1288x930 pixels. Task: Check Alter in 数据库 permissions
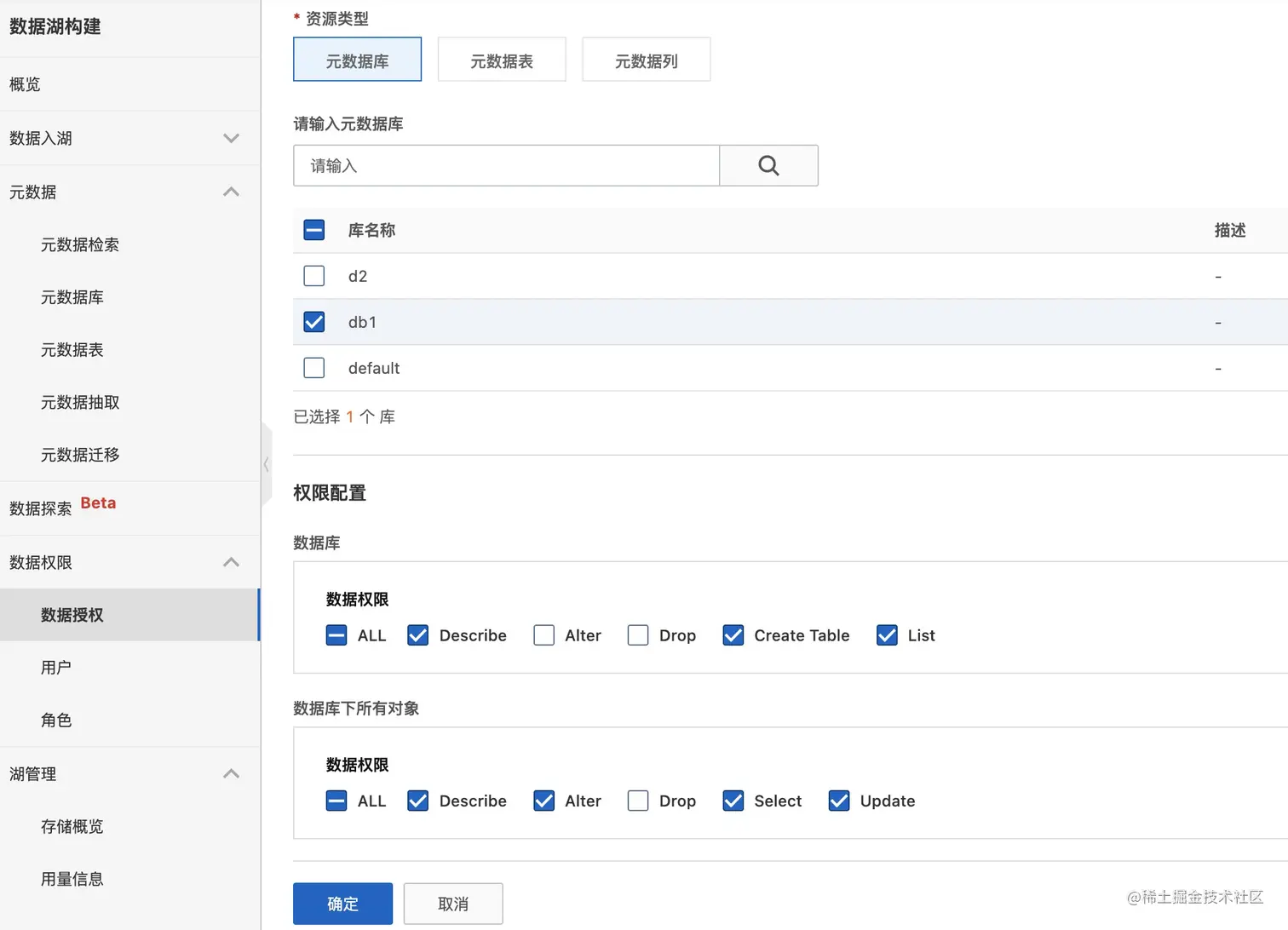[543, 635]
